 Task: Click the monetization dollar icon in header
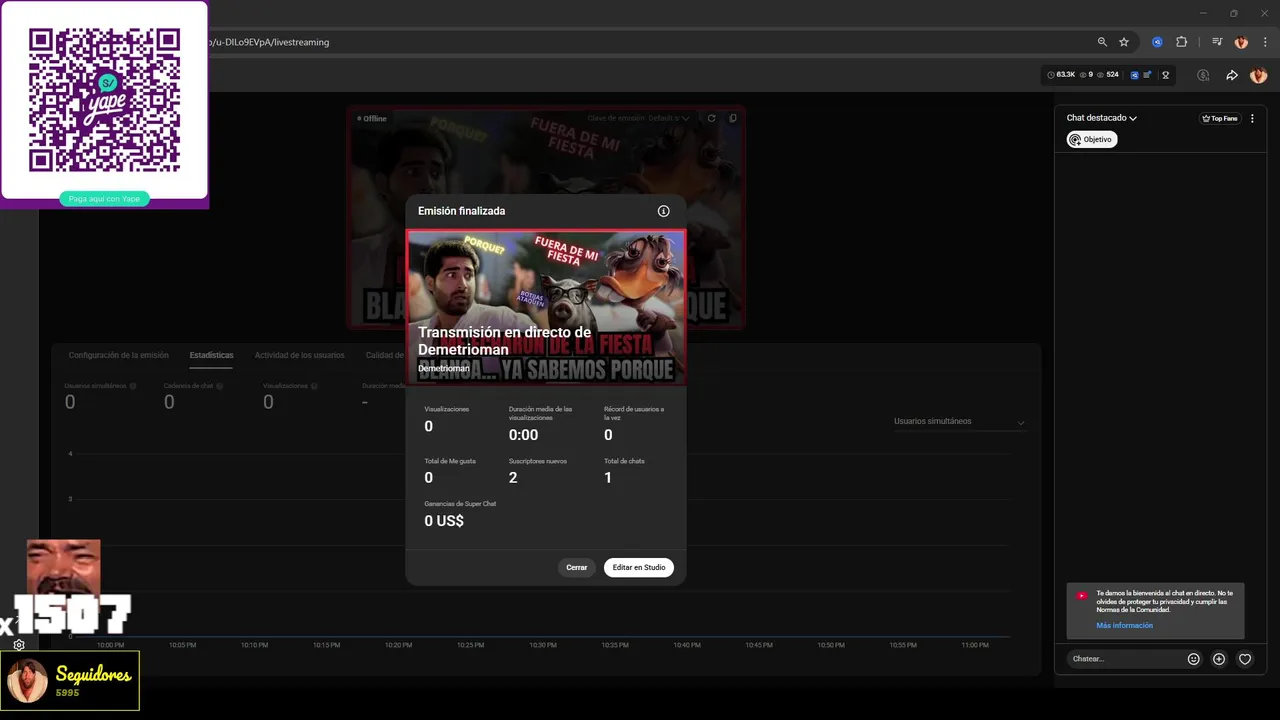click(1203, 75)
